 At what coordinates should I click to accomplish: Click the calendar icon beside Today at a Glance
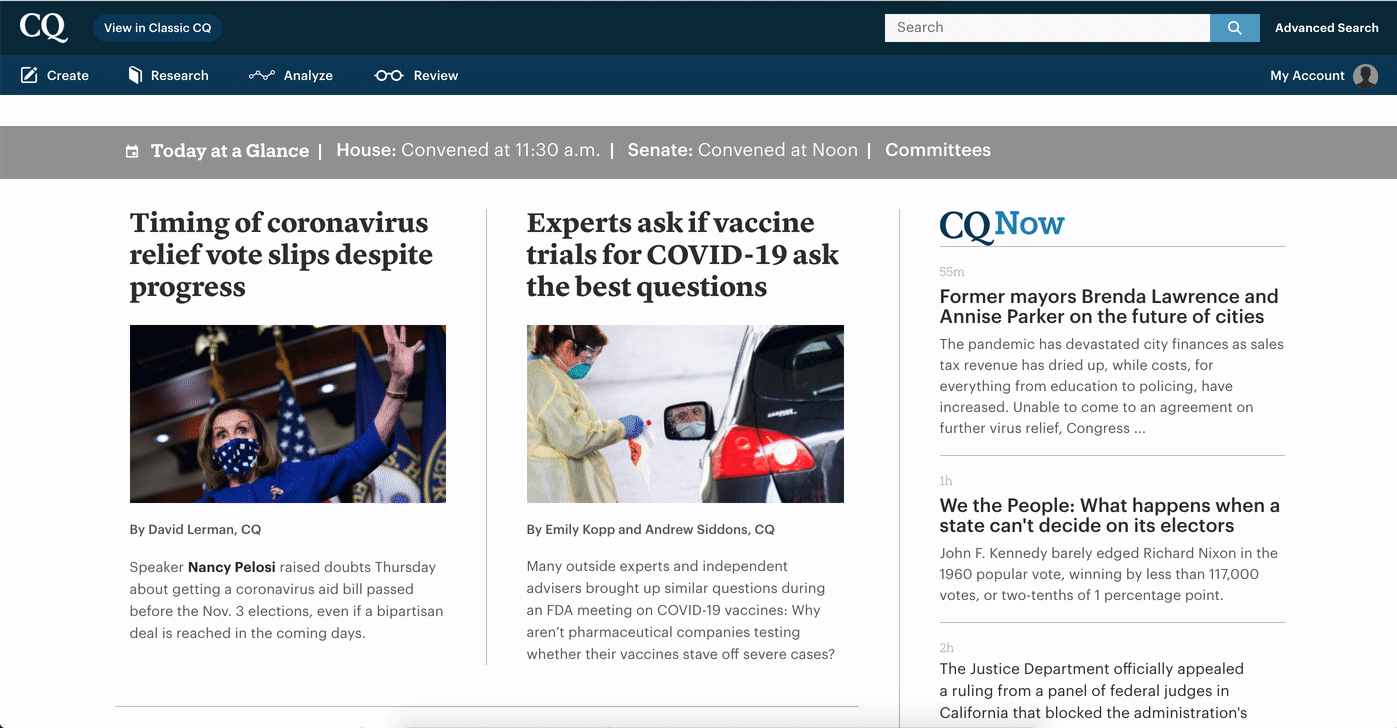(132, 151)
